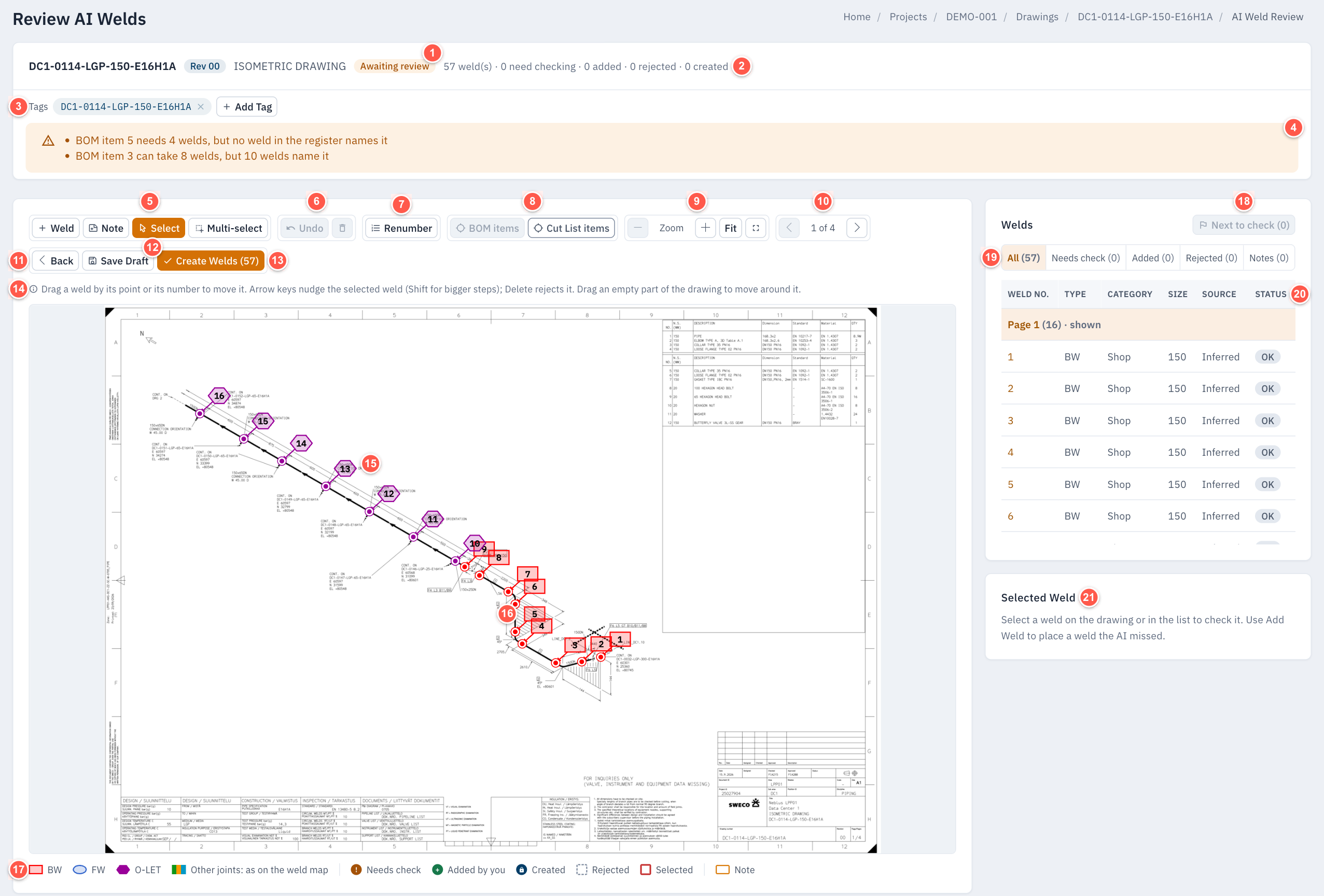This screenshot has width=1324, height=896.
Task: Click the Undo button
Action: tap(304, 228)
